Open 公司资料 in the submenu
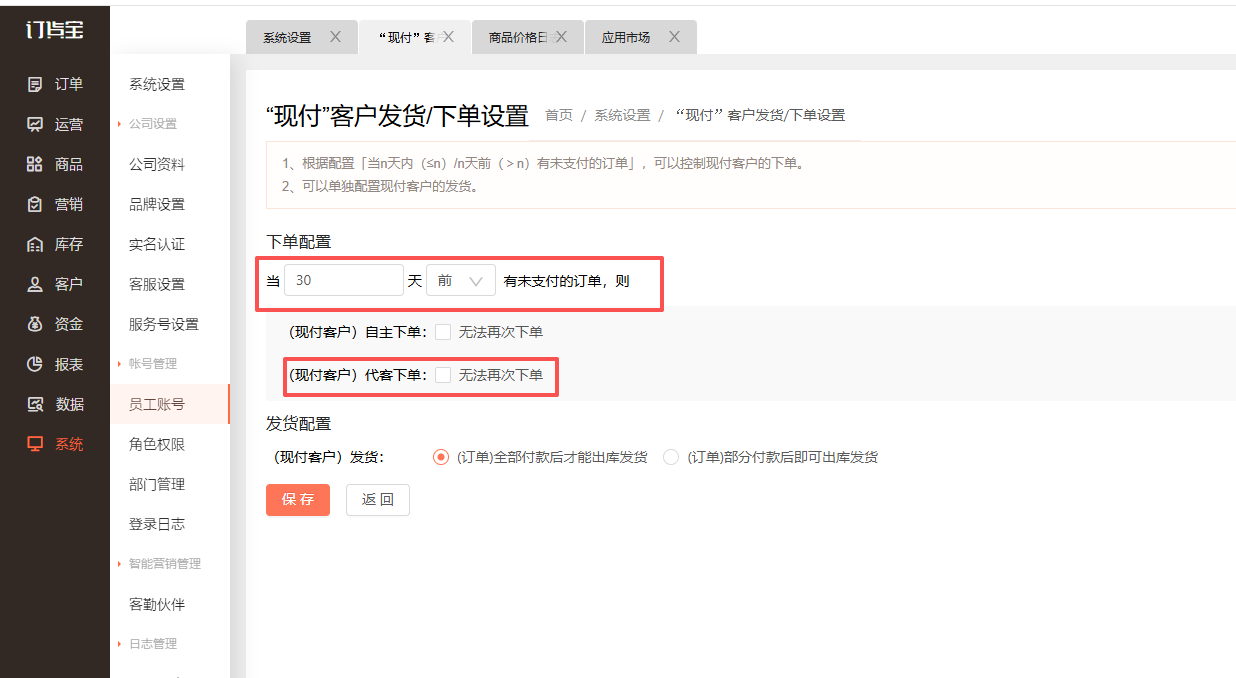Screen dimensions: 1236x678 (x=157, y=165)
